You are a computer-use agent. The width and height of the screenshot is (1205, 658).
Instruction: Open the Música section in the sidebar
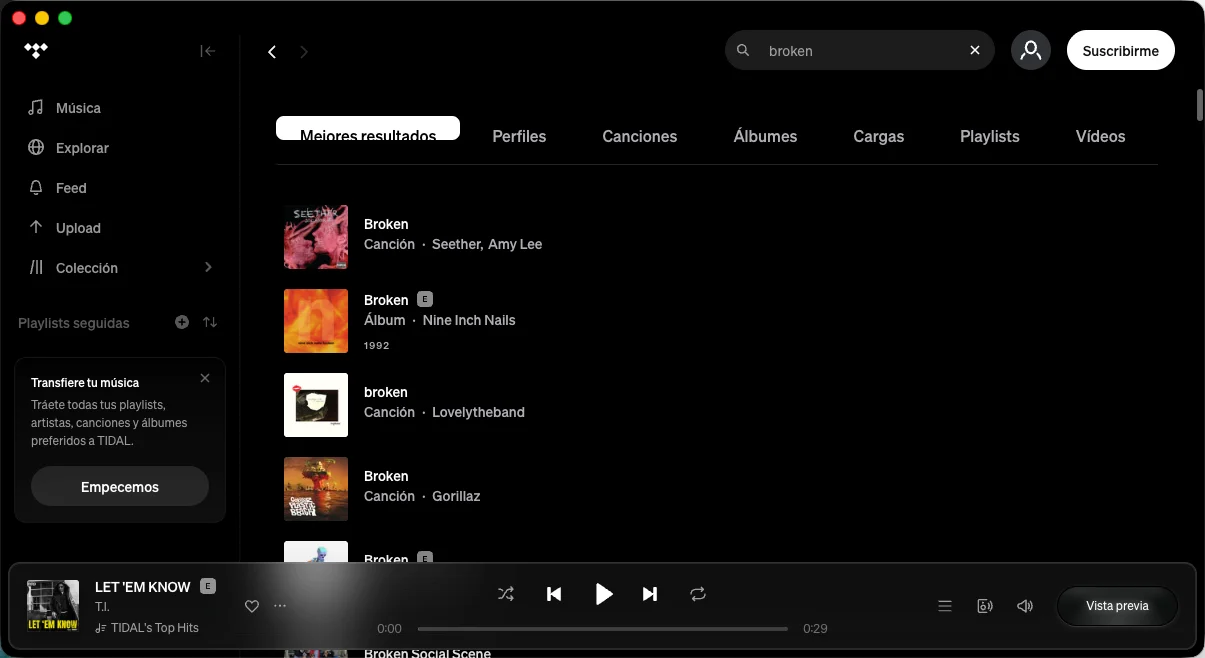[x=76, y=107]
